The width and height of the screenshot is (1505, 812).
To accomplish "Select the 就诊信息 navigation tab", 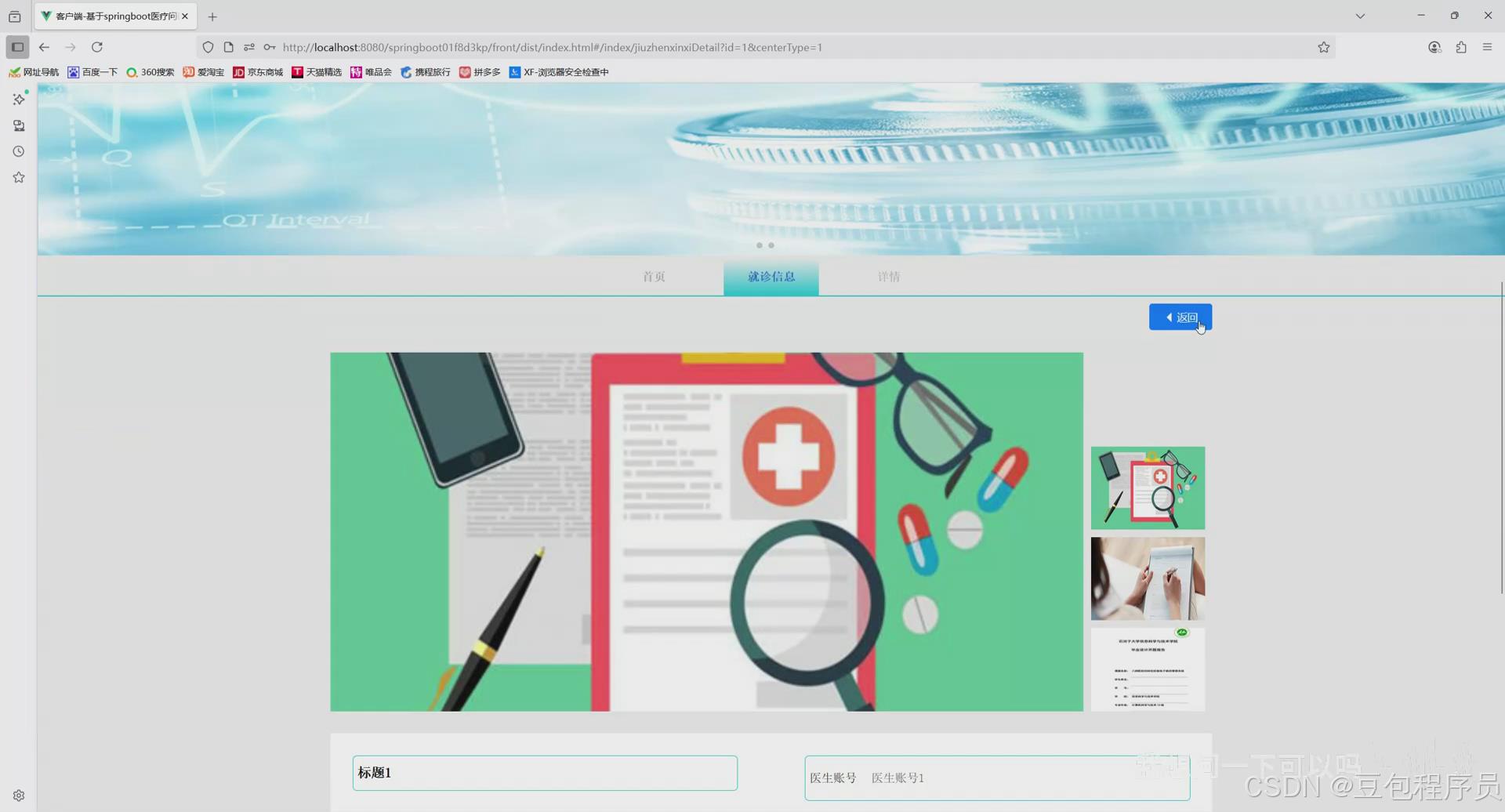I will tap(771, 278).
